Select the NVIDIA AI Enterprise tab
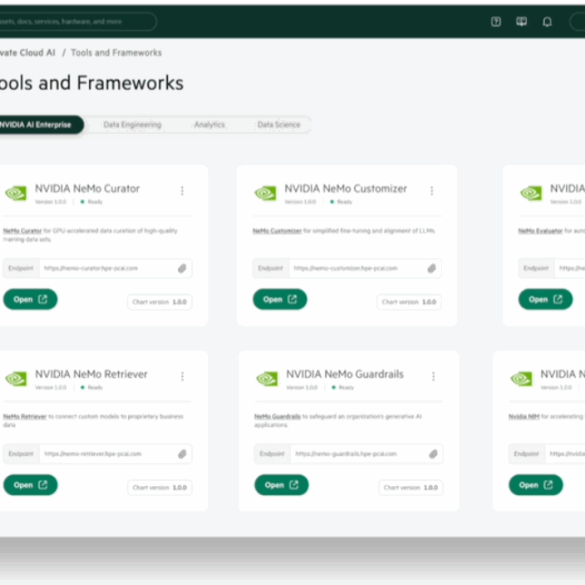585x585 pixels. 41,125
